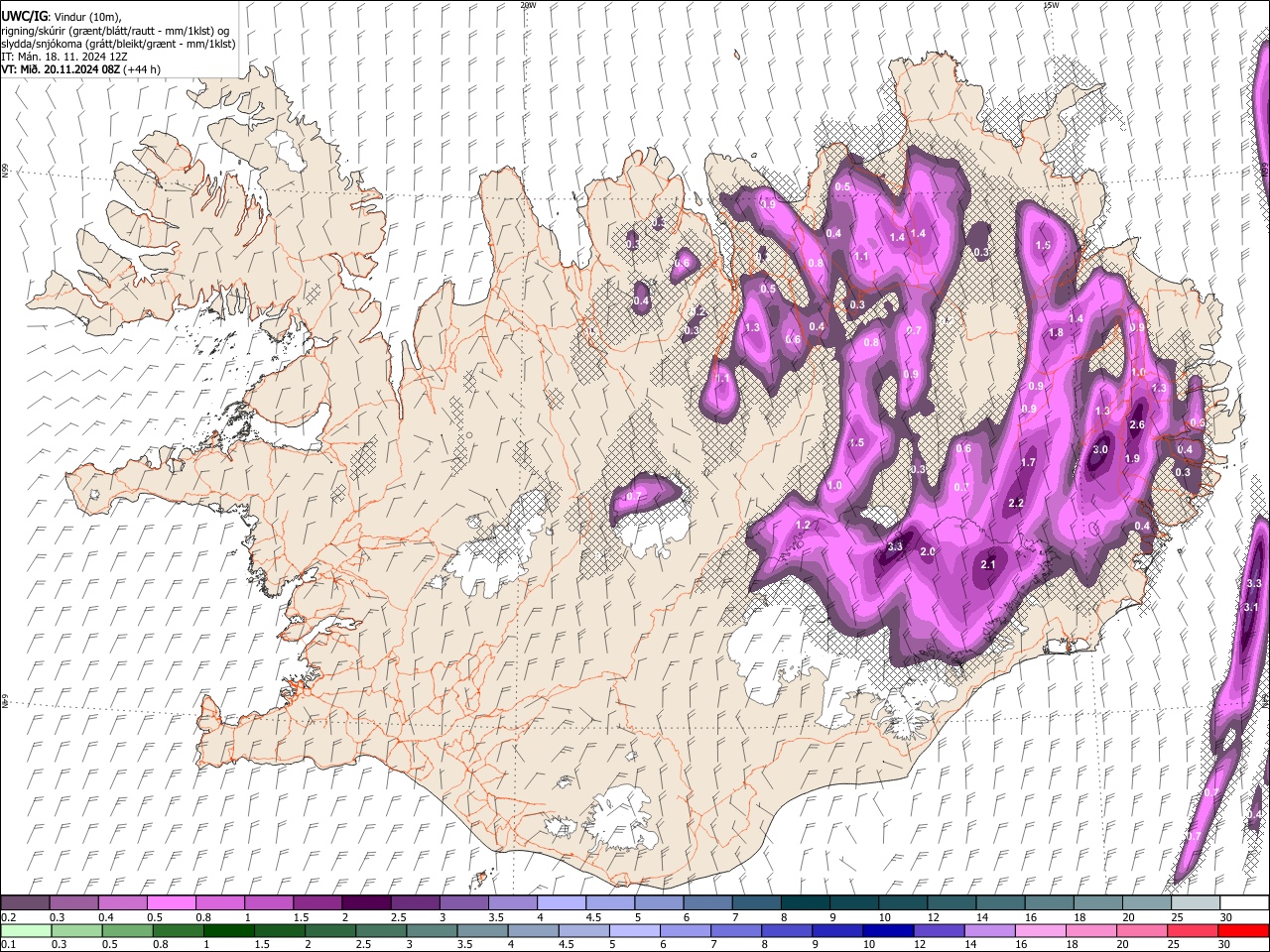Select the lavender 4 swatch in the top legend
Image resolution: width=1270 pixels, height=952 pixels.
(561, 903)
